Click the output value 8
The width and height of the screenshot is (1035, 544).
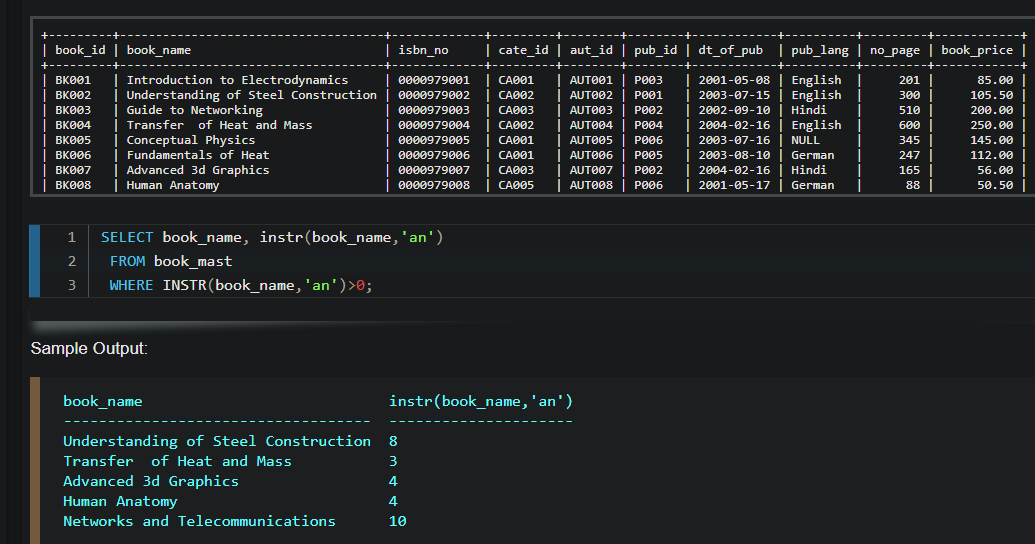pos(393,441)
